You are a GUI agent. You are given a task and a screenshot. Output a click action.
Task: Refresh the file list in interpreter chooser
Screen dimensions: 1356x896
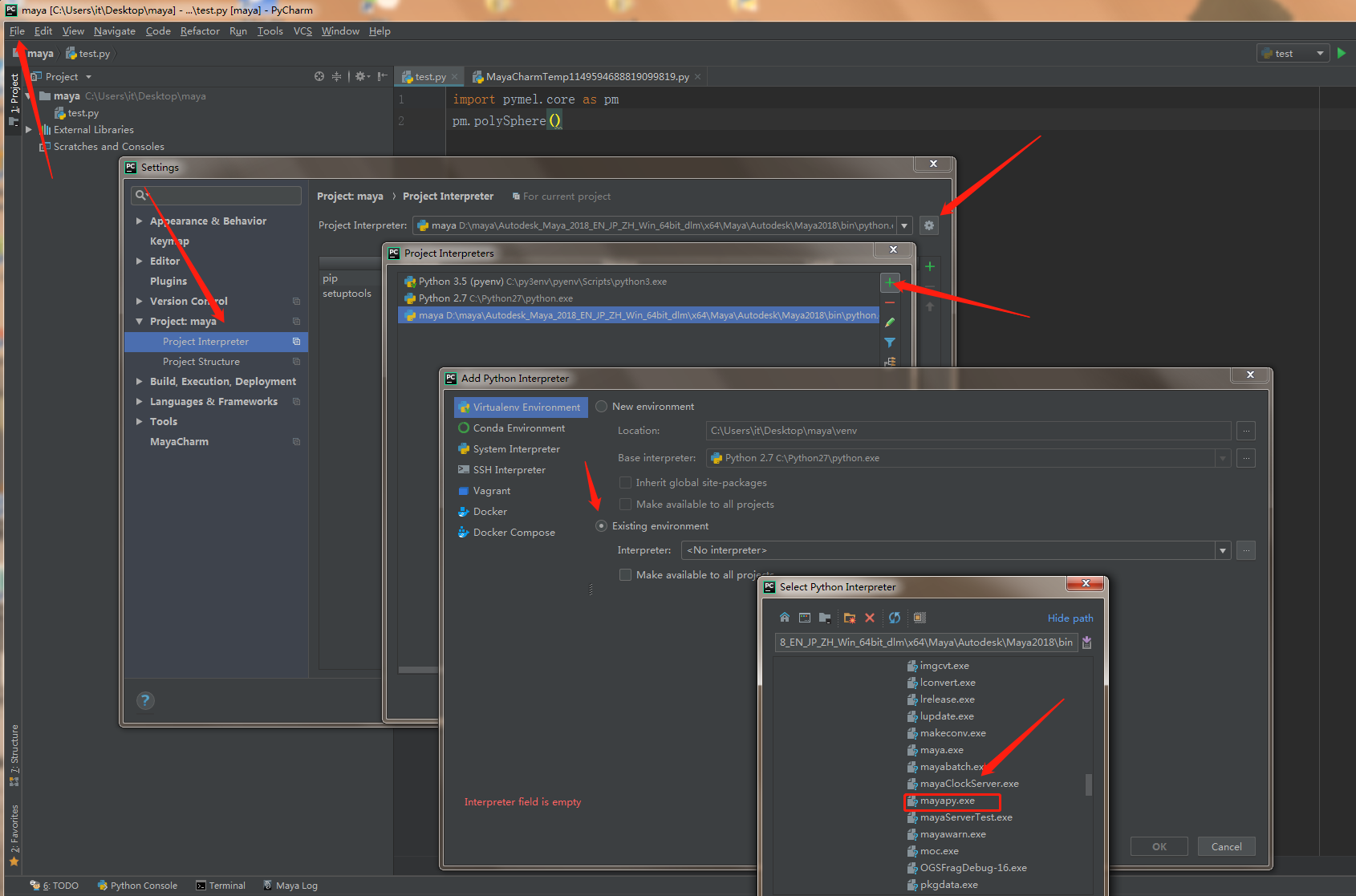point(894,618)
